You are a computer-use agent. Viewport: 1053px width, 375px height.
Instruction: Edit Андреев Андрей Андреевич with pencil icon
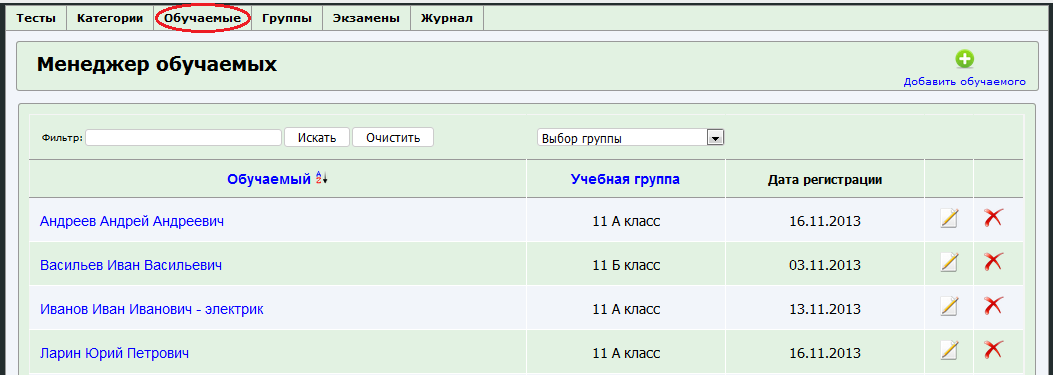tap(949, 218)
